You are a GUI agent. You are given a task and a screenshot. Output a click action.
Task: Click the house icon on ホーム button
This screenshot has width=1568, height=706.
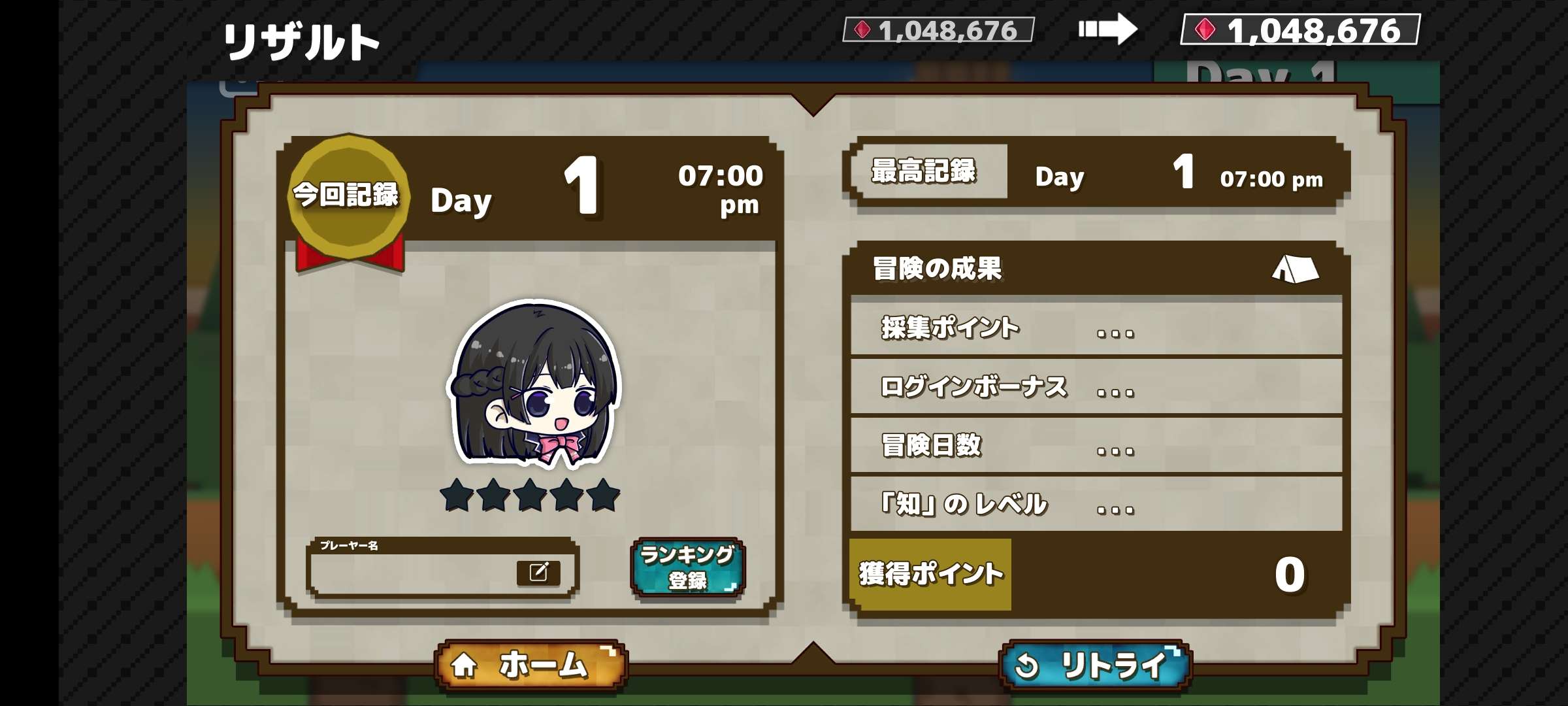click(465, 665)
